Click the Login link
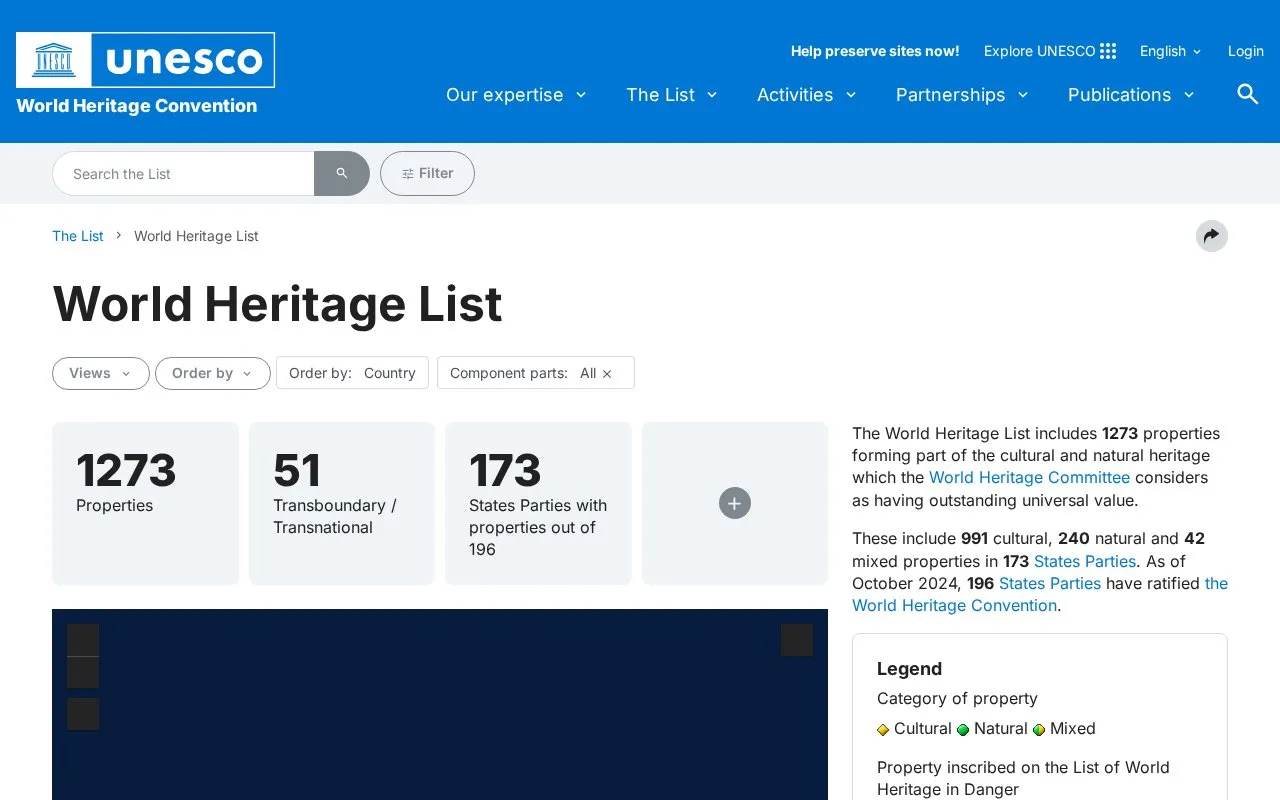 [x=1246, y=51]
